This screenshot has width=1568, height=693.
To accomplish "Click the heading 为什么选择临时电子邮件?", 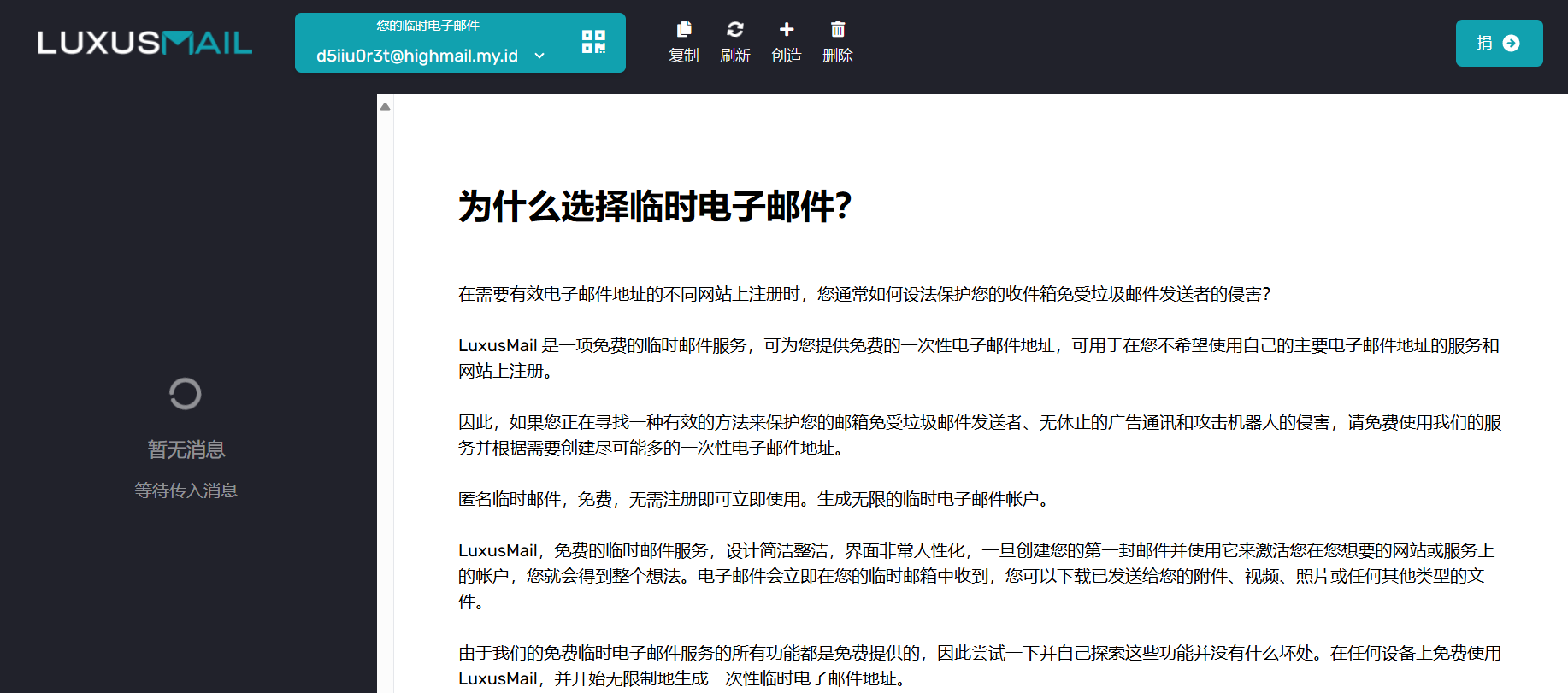I will click(x=655, y=206).
